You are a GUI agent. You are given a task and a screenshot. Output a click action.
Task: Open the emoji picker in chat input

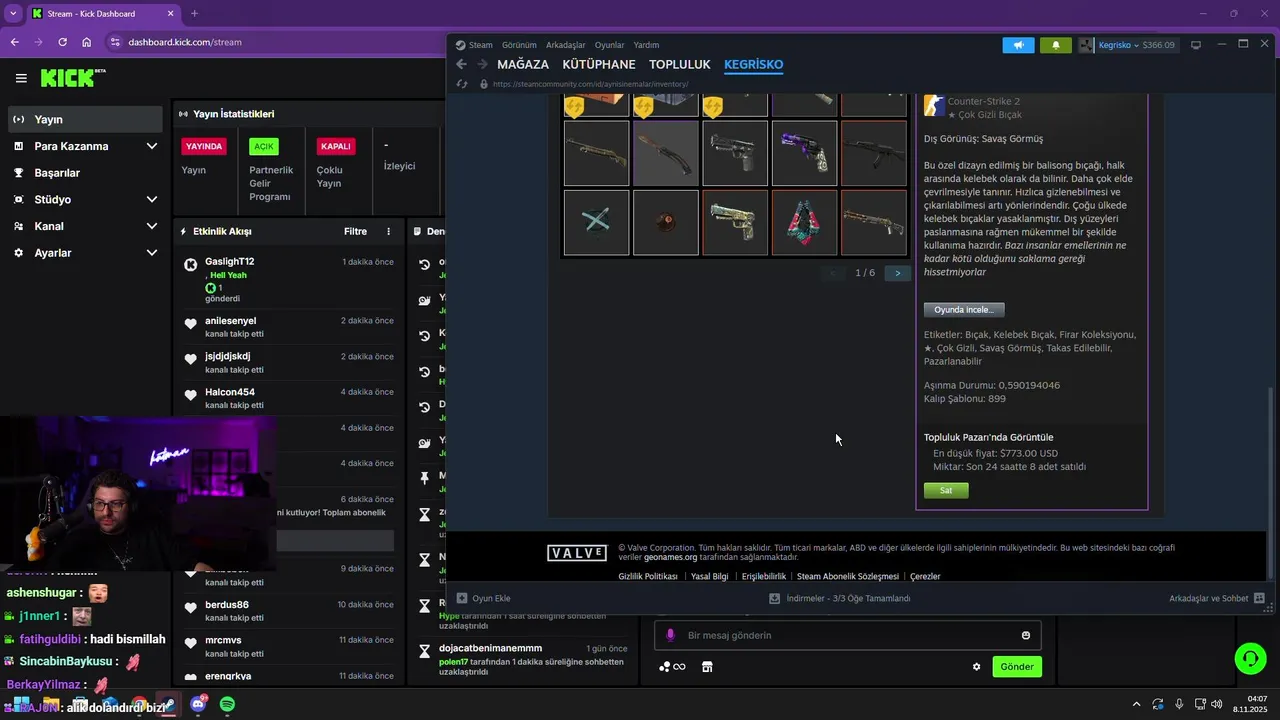coord(1026,635)
